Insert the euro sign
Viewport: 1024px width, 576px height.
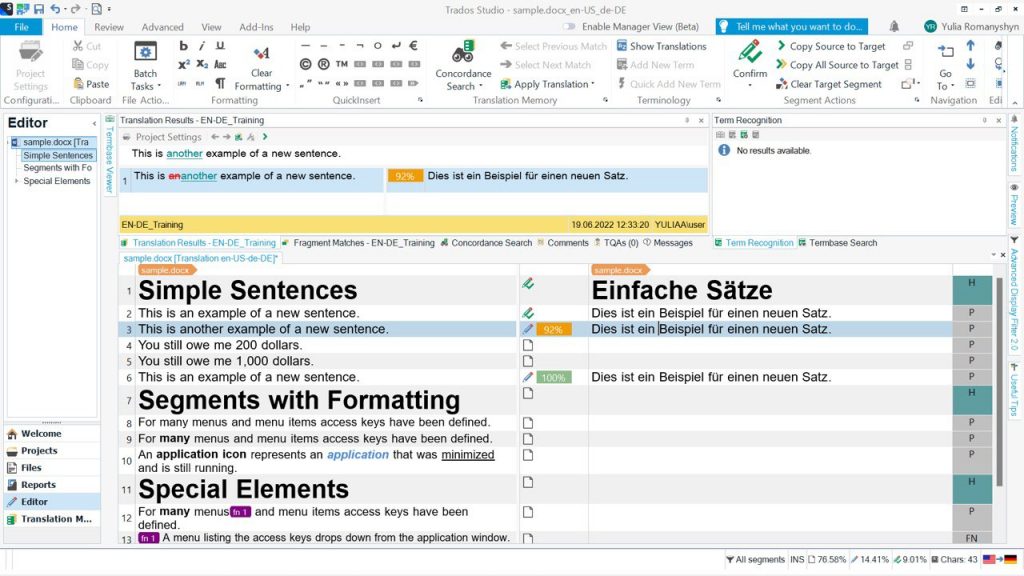413,46
